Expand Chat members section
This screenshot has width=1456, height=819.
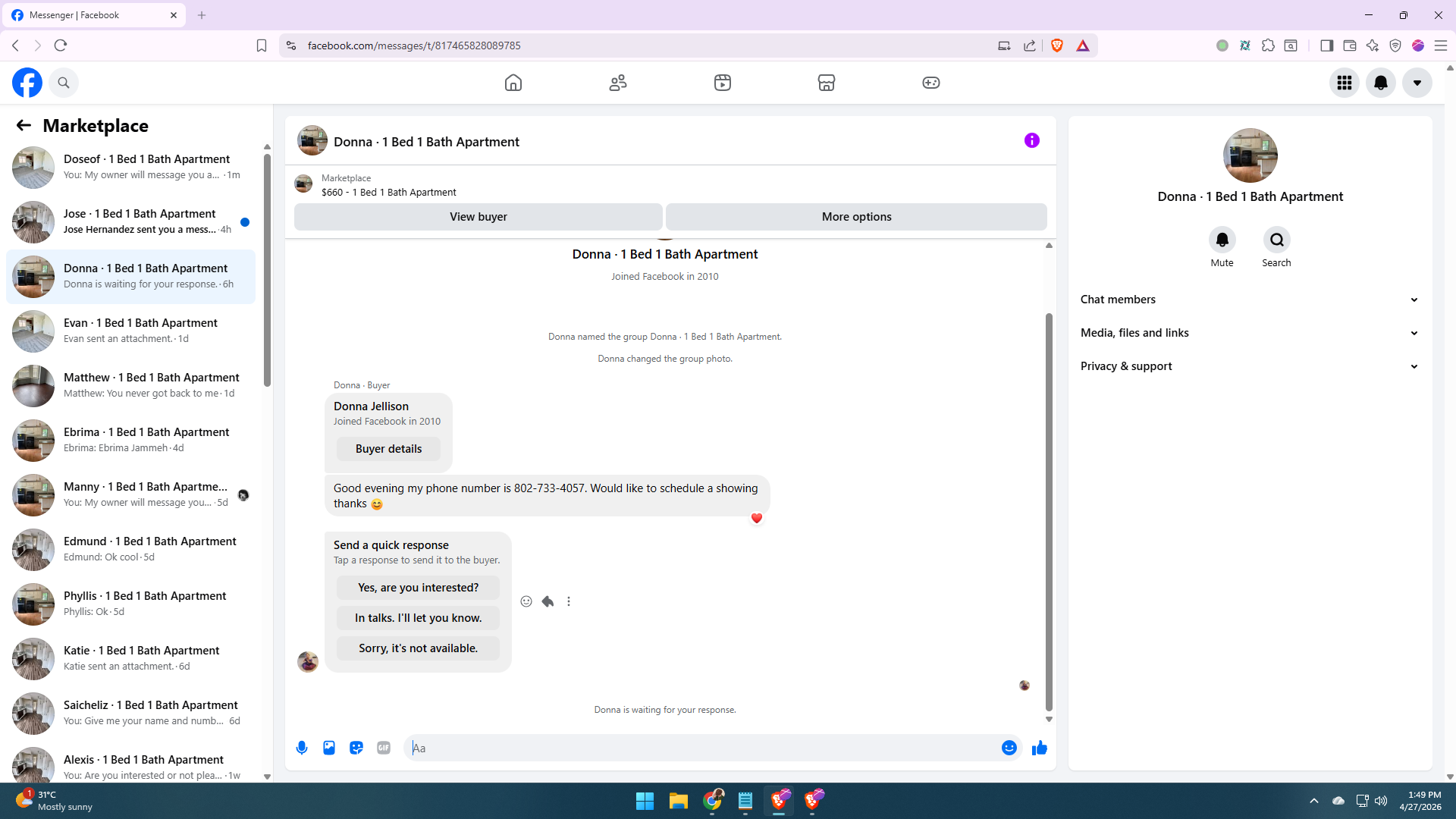1250,300
